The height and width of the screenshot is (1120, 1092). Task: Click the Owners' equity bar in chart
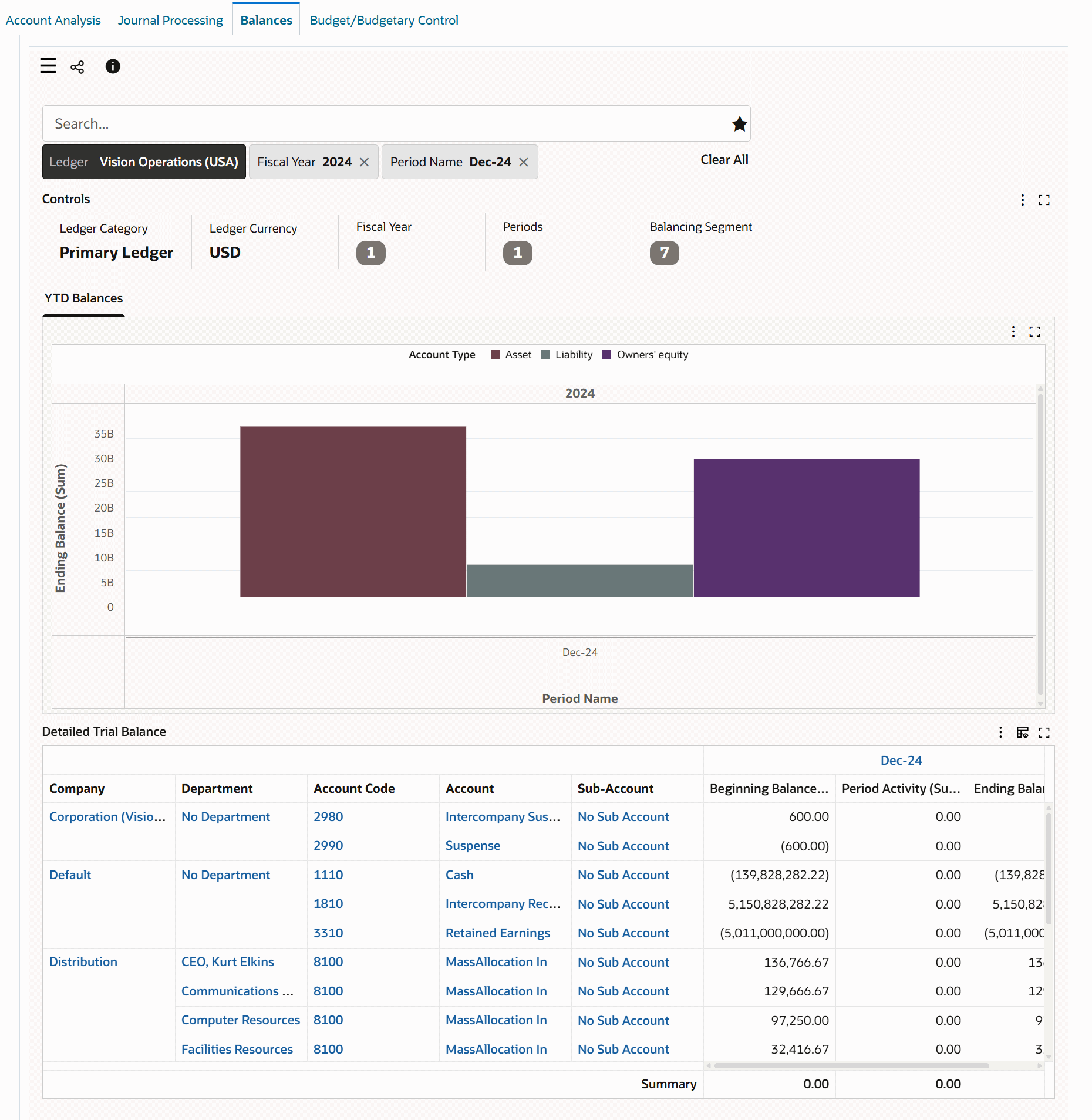(807, 528)
